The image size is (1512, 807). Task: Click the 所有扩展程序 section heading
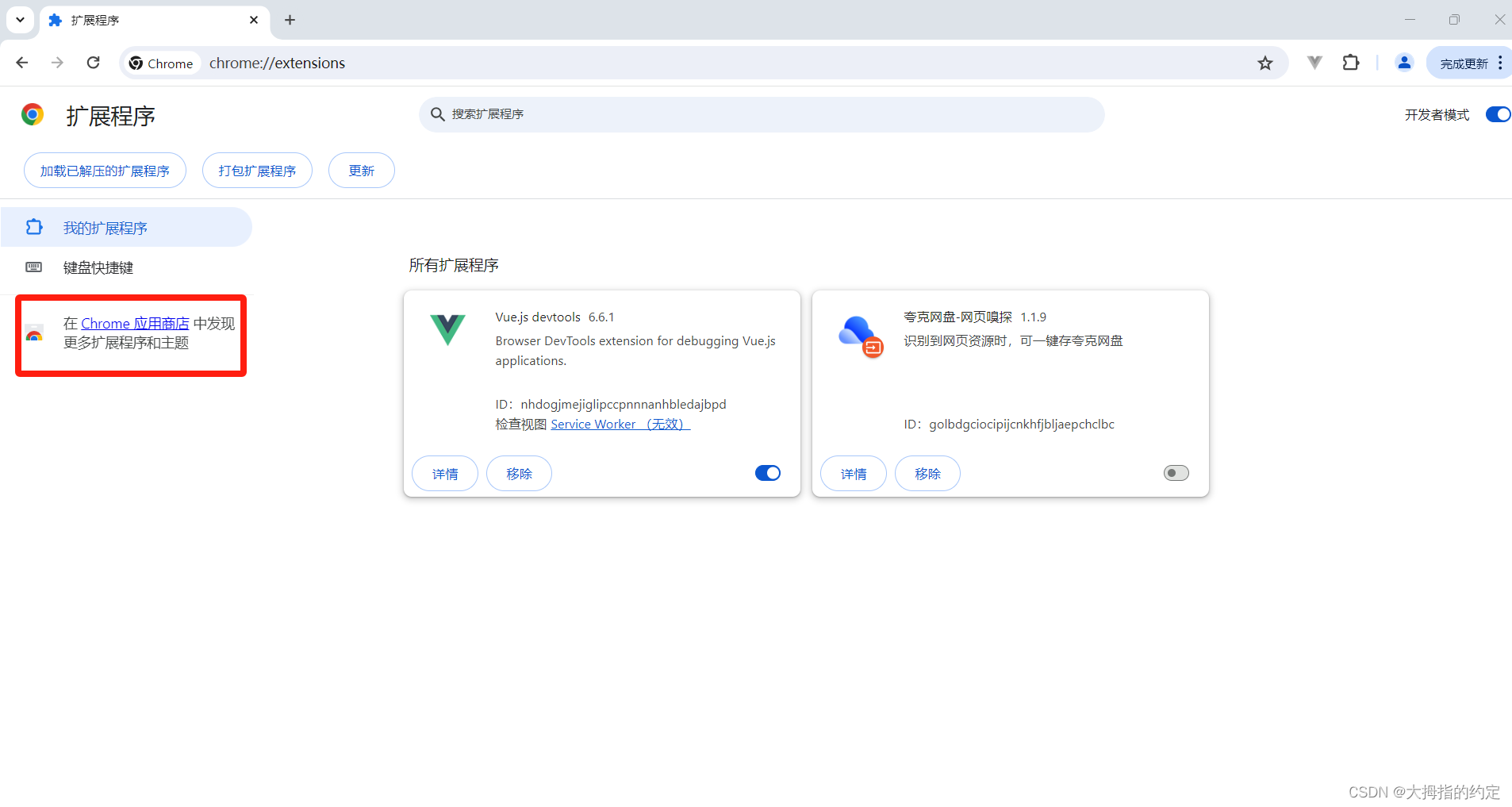[x=454, y=265]
